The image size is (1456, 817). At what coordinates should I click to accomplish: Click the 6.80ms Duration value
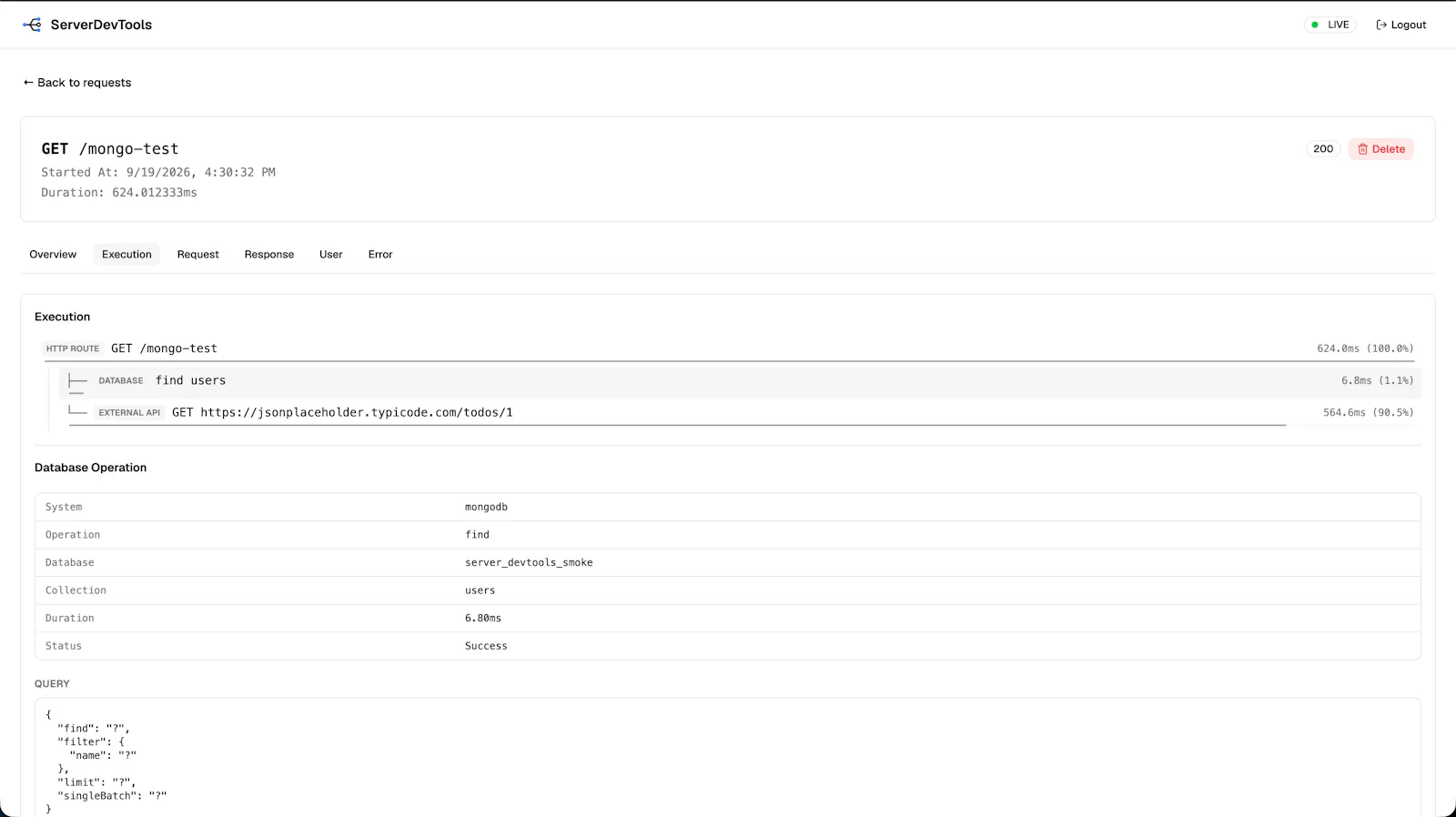pos(483,619)
